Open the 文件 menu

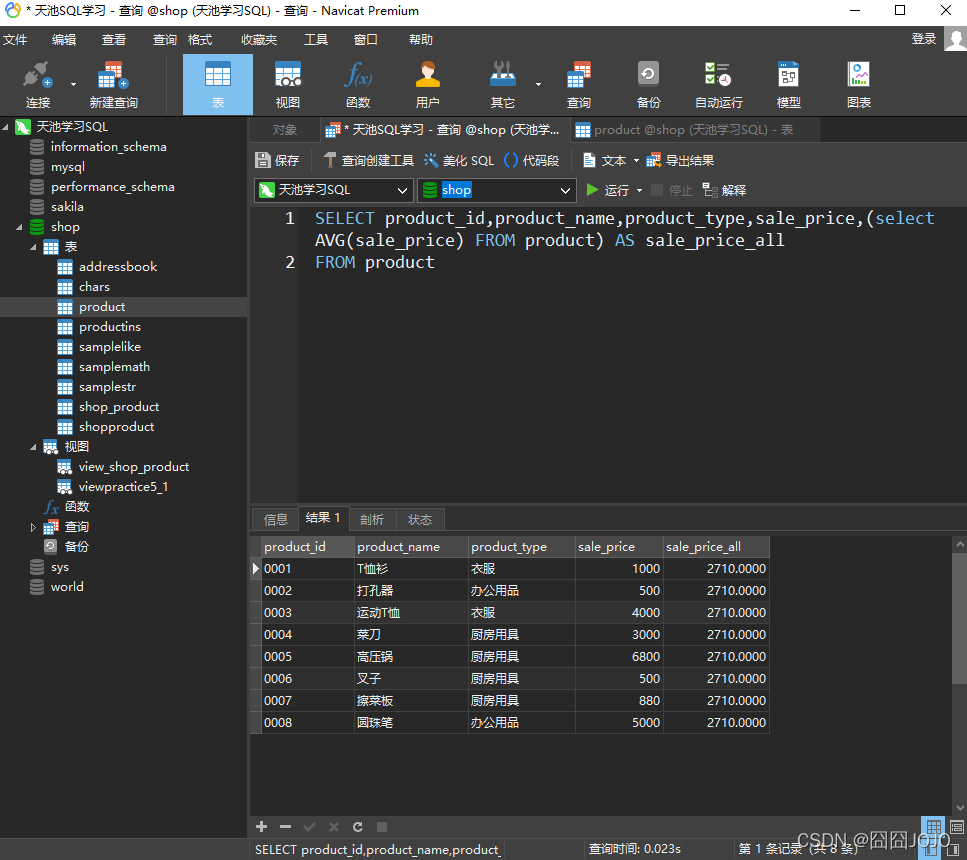pos(15,40)
